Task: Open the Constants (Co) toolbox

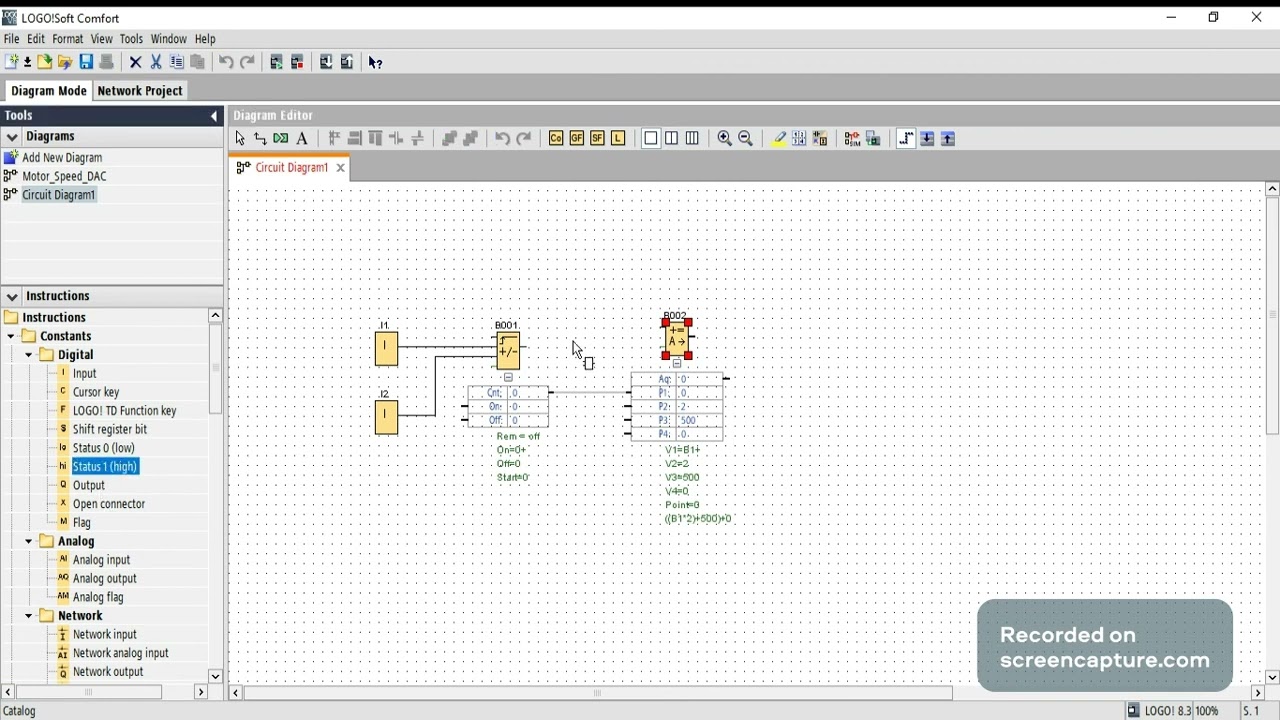Action: point(556,139)
